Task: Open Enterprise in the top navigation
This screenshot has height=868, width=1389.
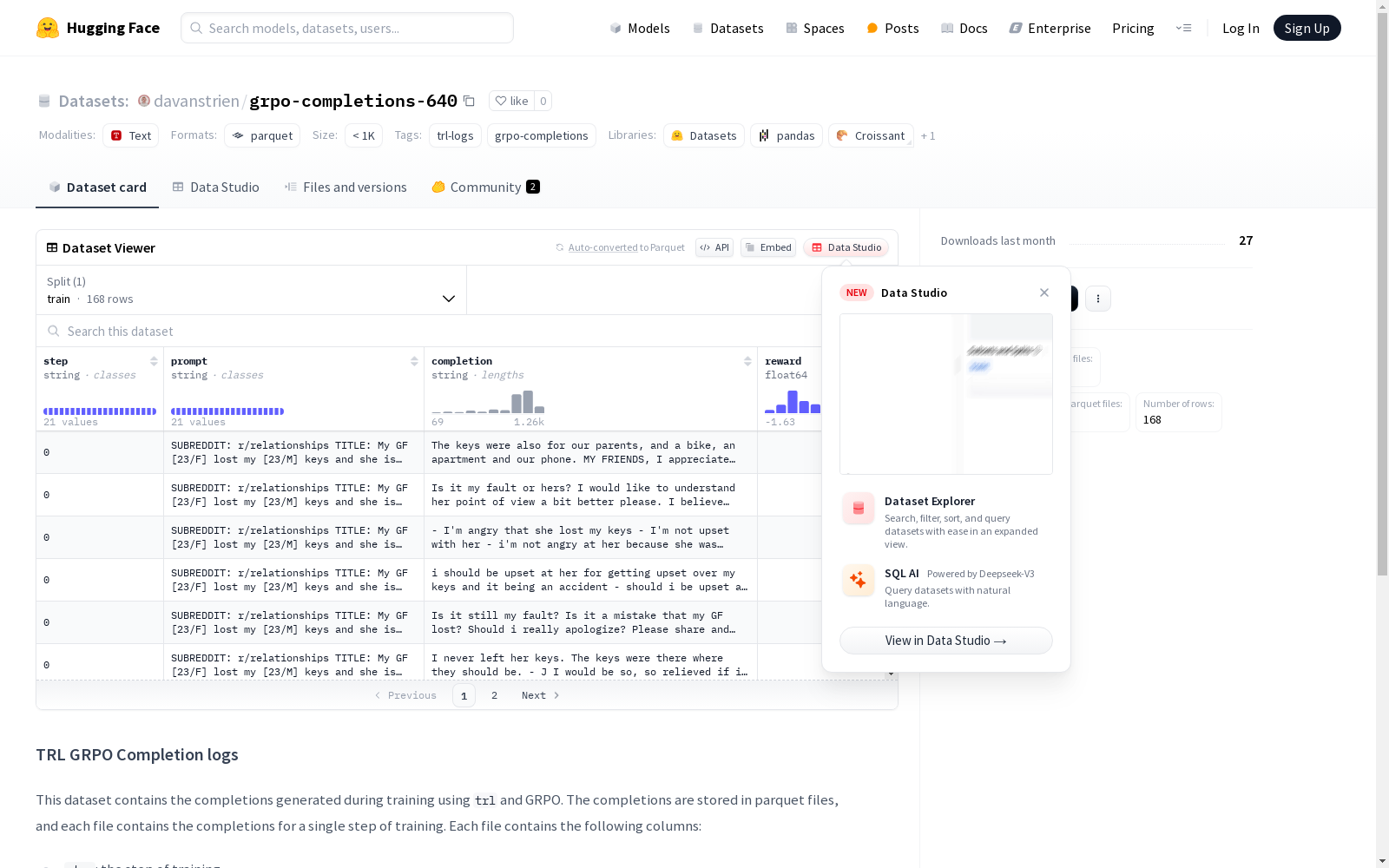Action: [x=1050, y=28]
